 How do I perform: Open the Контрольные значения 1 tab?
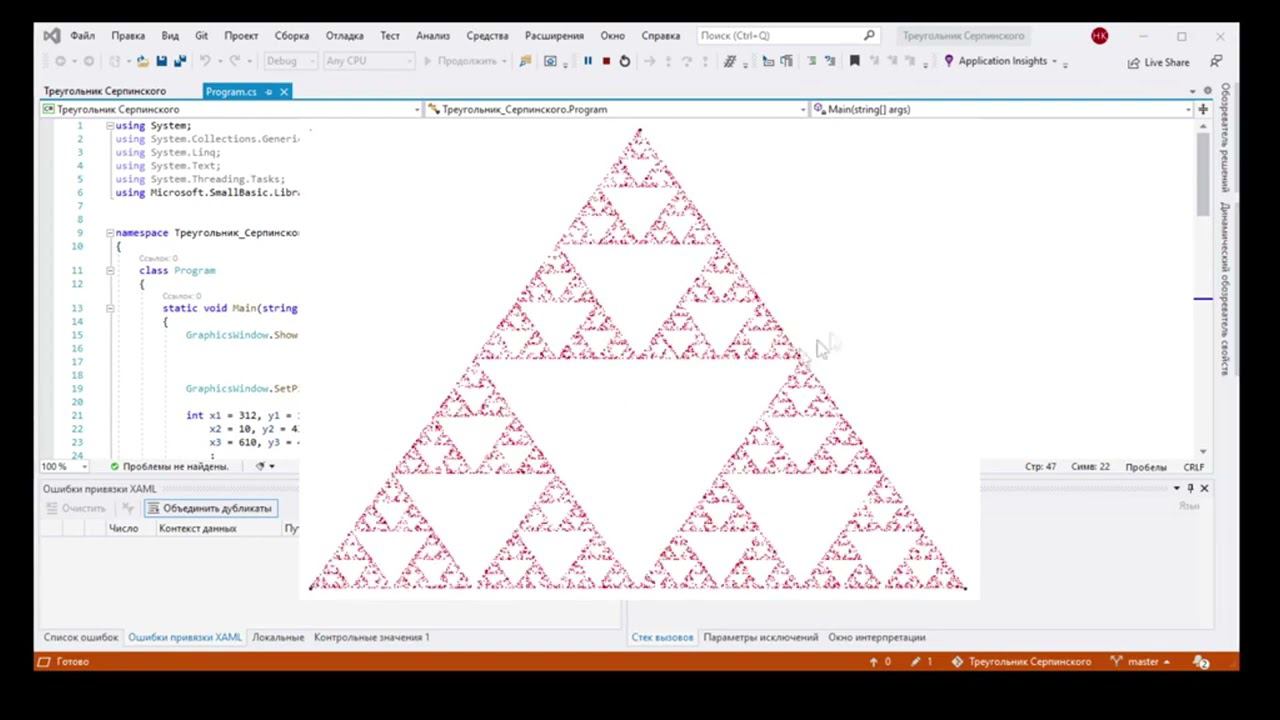point(372,637)
